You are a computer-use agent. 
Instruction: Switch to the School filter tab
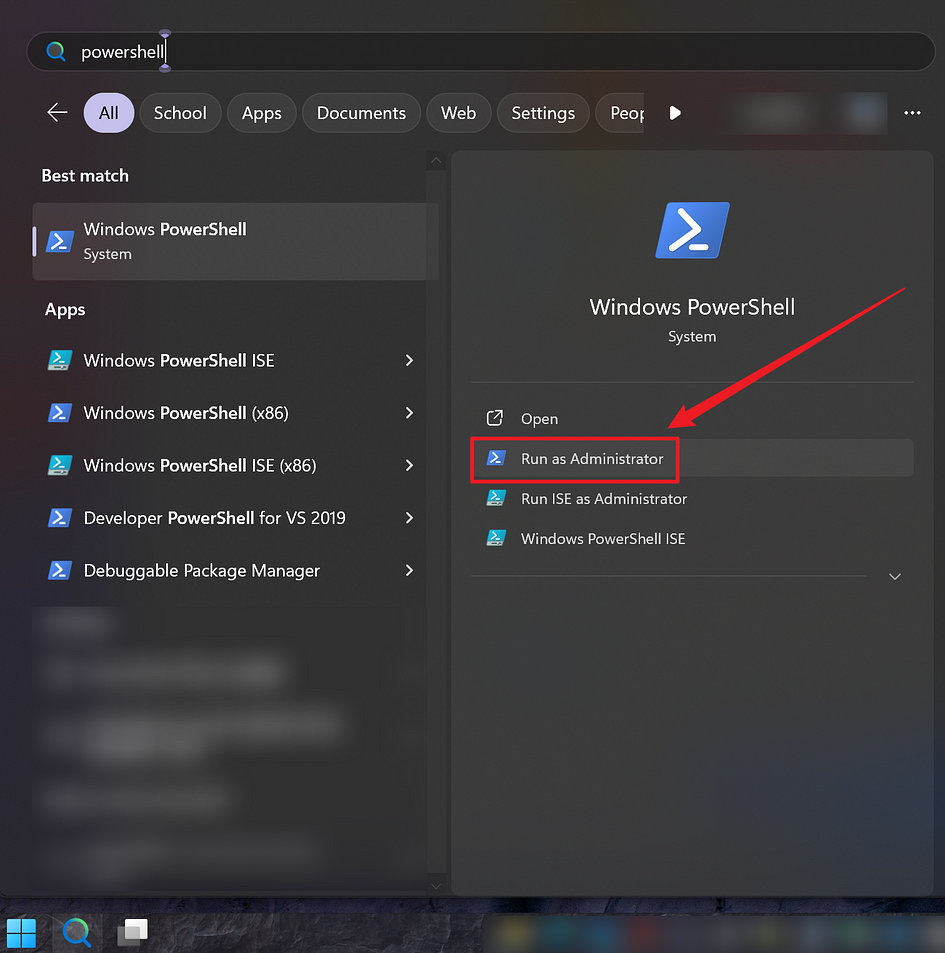click(x=180, y=113)
